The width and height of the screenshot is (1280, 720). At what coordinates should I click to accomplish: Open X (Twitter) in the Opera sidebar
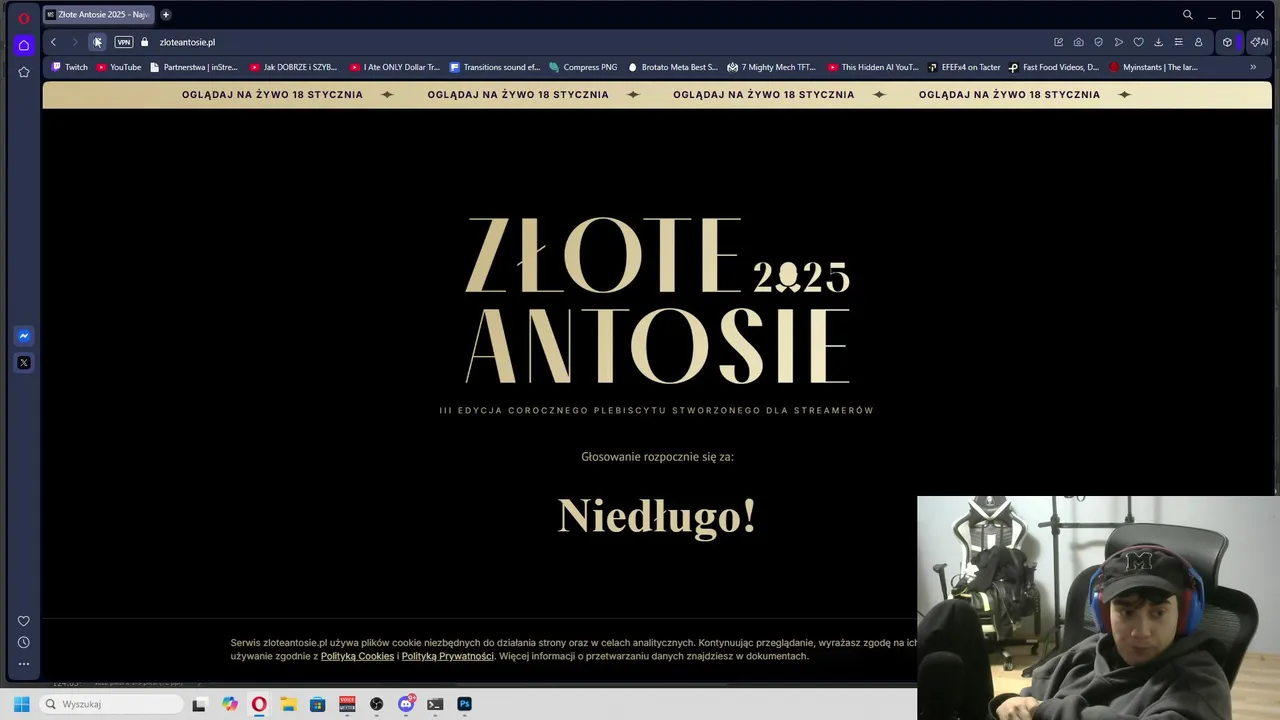tap(24, 363)
